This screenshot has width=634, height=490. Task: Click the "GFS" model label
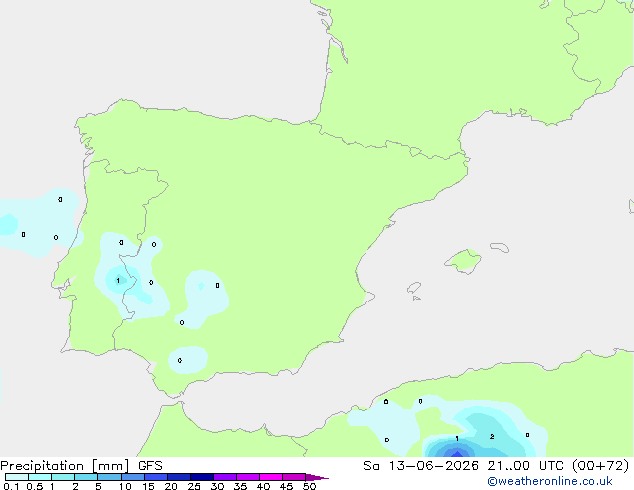point(150,466)
